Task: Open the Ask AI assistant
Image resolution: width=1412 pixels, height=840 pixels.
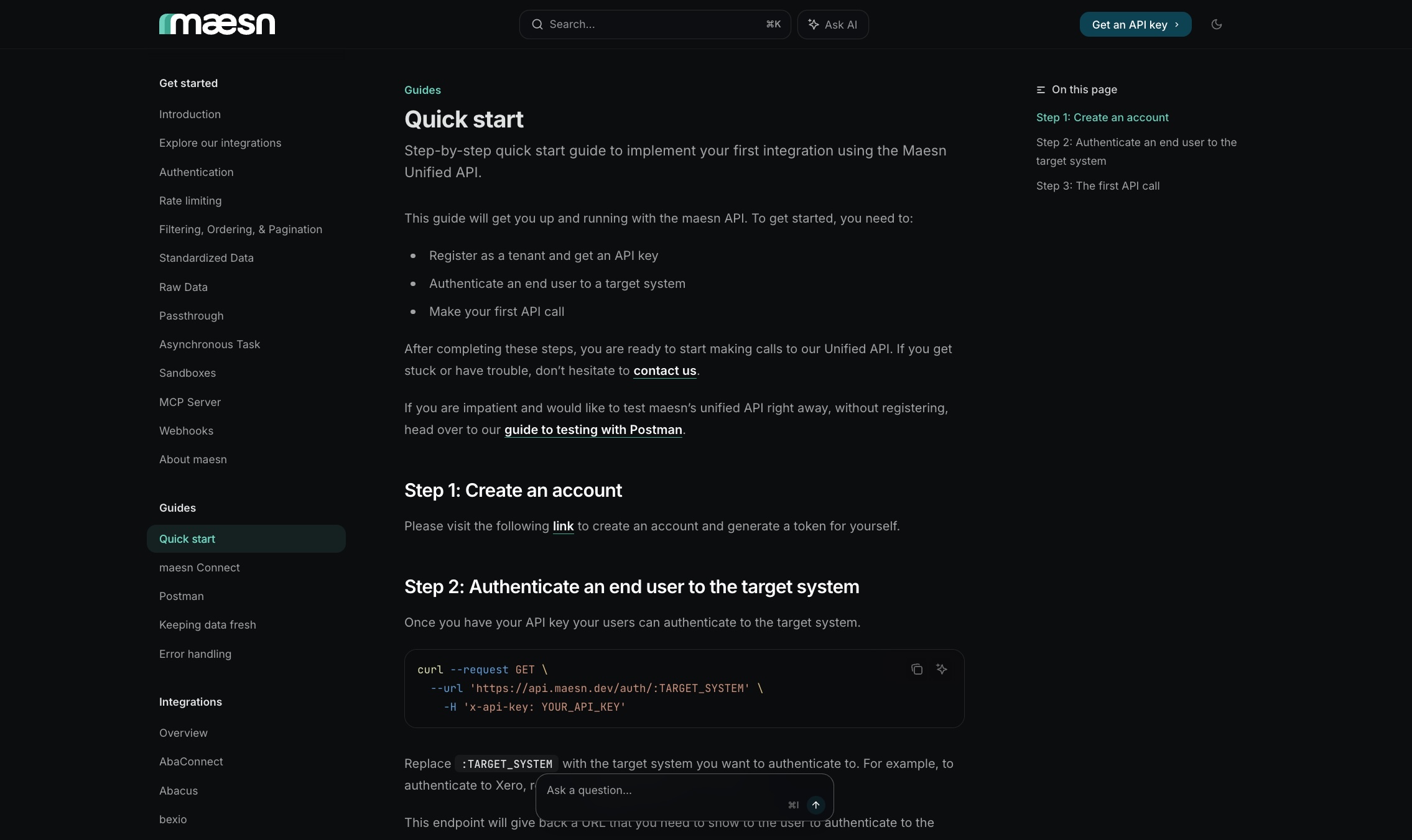Action: (x=833, y=24)
